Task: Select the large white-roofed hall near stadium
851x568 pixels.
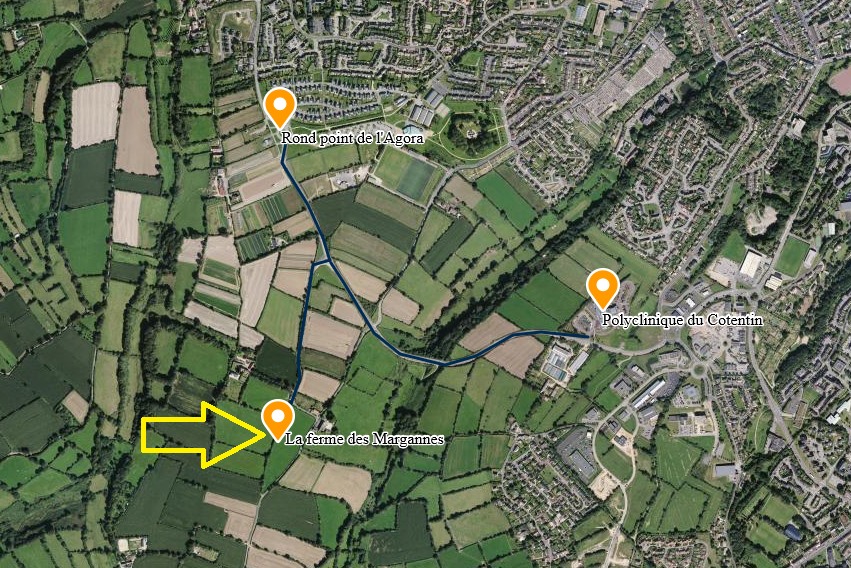Action: [x=751, y=264]
